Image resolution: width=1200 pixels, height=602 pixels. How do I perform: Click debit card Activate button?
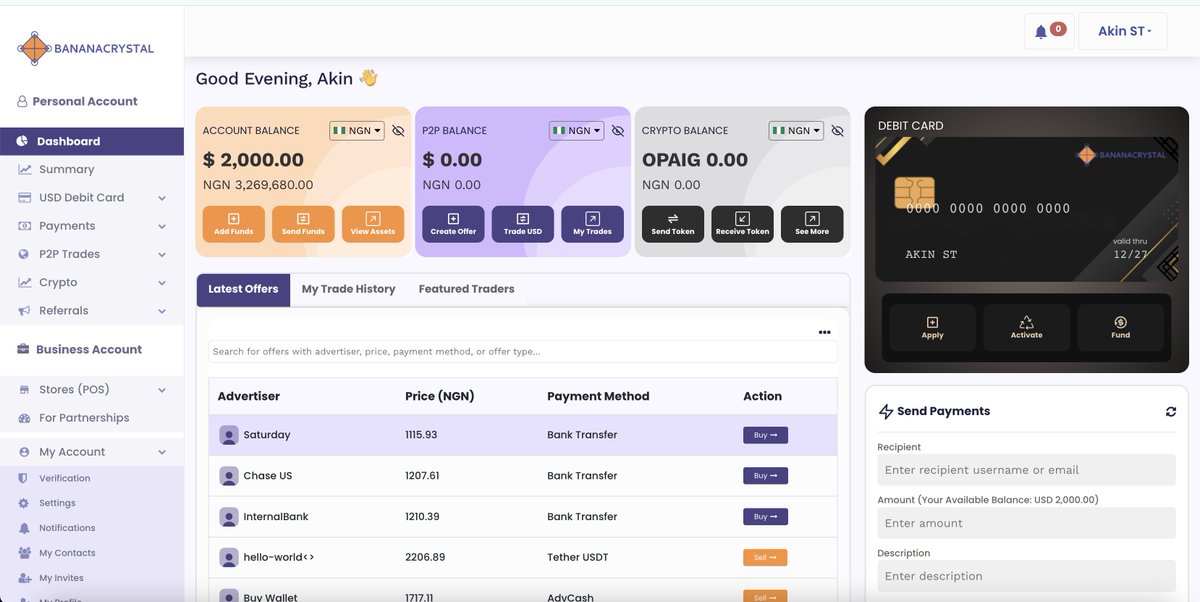pyautogui.click(x=1026, y=327)
